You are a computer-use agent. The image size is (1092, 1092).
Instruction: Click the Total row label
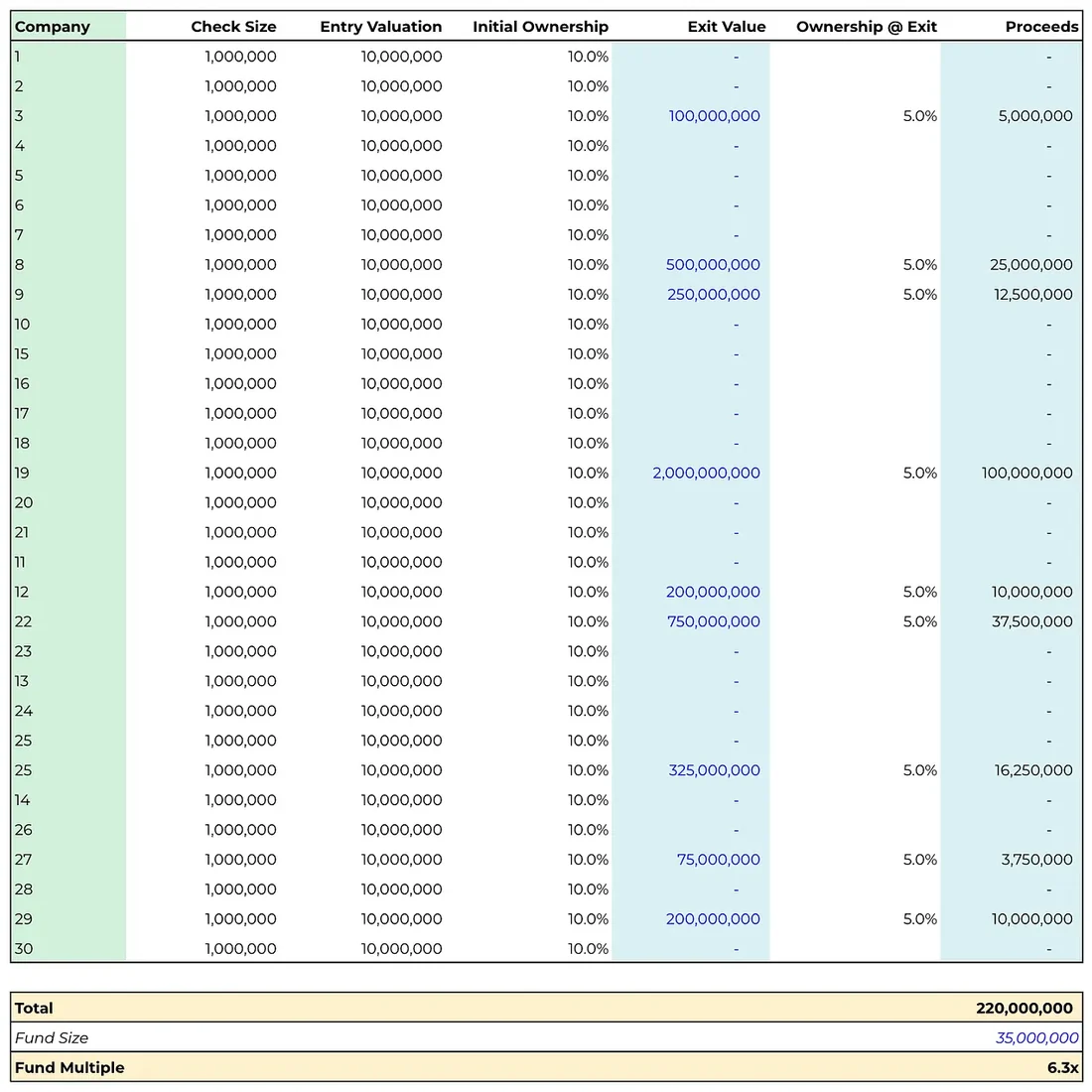point(34,1008)
